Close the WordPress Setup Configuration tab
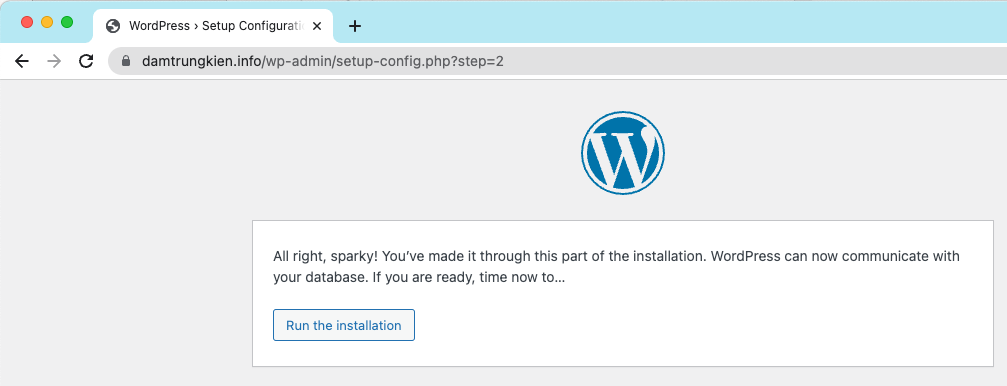 pyautogui.click(x=317, y=26)
